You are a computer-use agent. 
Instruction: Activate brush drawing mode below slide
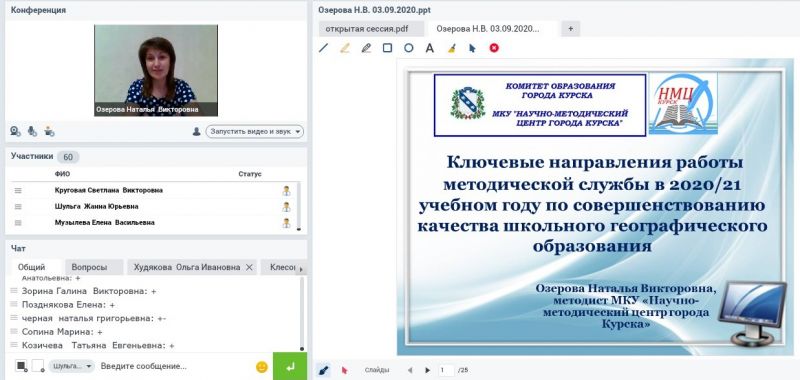tap(323, 370)
